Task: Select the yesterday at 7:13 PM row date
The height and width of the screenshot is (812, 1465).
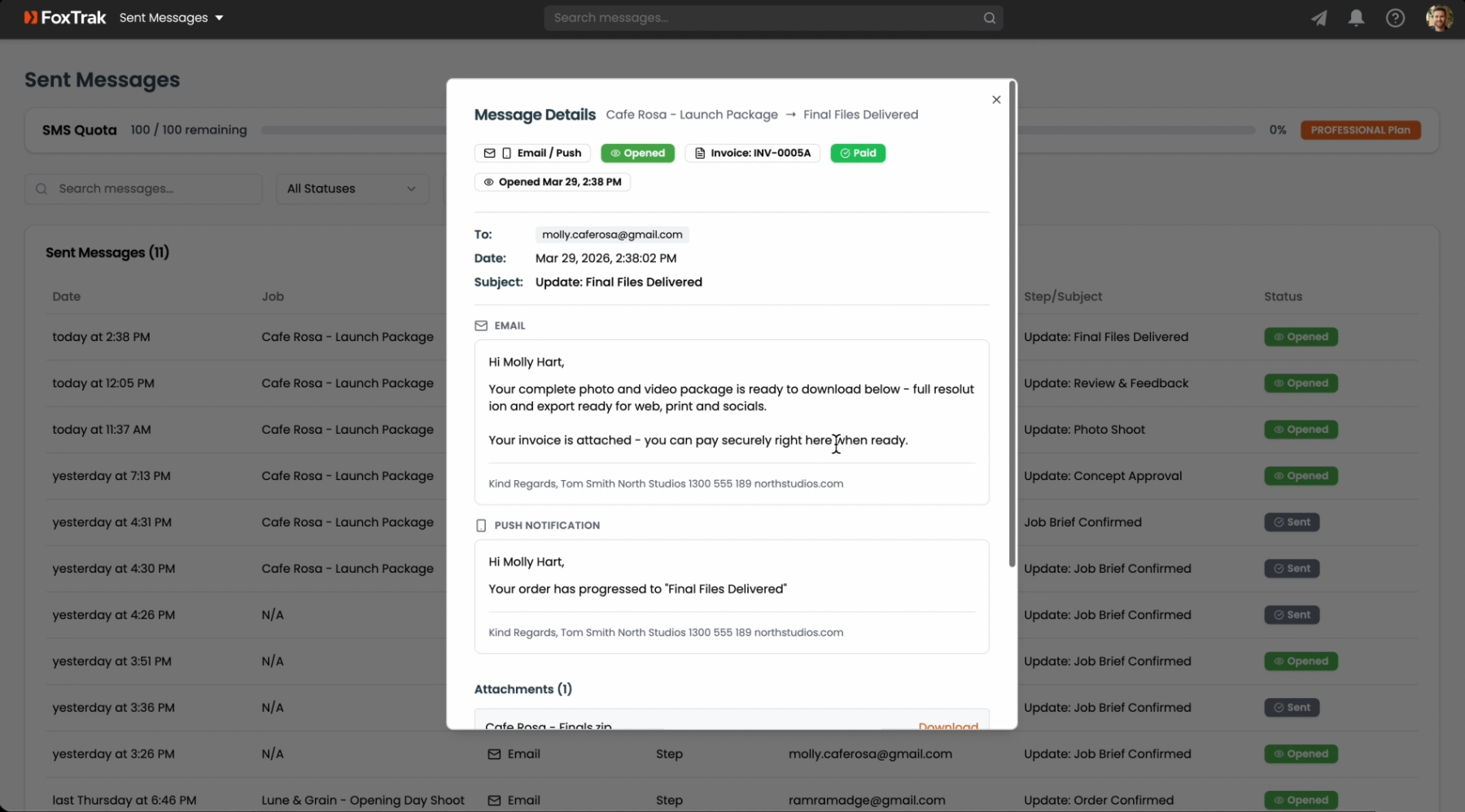Action: click(112, 476)
